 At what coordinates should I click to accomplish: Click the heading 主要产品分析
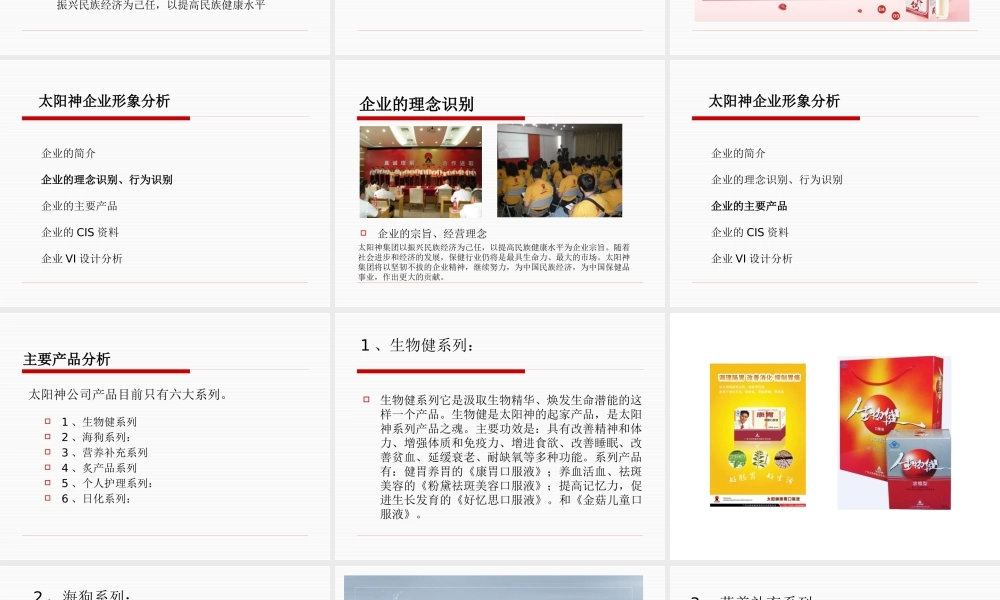67,359
